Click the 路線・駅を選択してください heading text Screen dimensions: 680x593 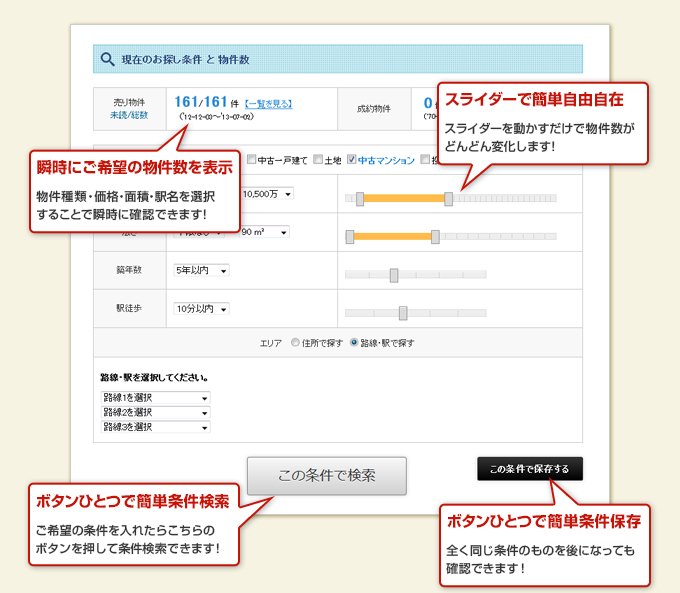pyautogui.click(x=154, y=377)
